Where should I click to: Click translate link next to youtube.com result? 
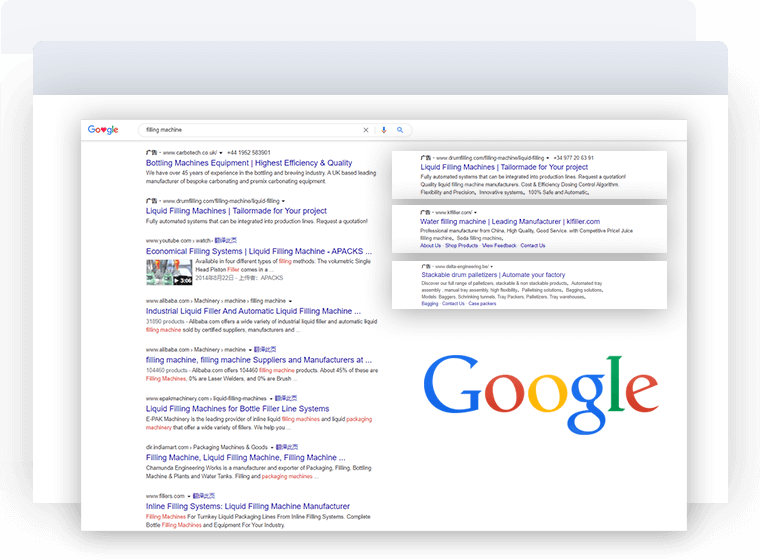click(226, 240)
